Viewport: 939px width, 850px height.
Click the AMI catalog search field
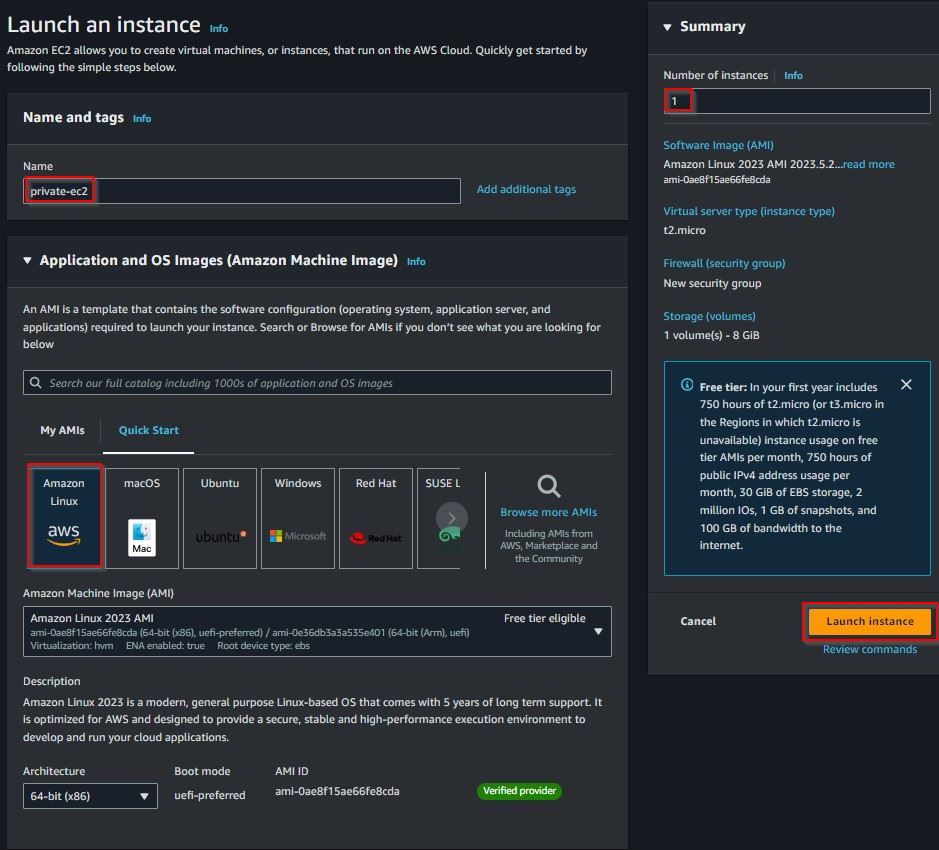(x=317, y=383)
